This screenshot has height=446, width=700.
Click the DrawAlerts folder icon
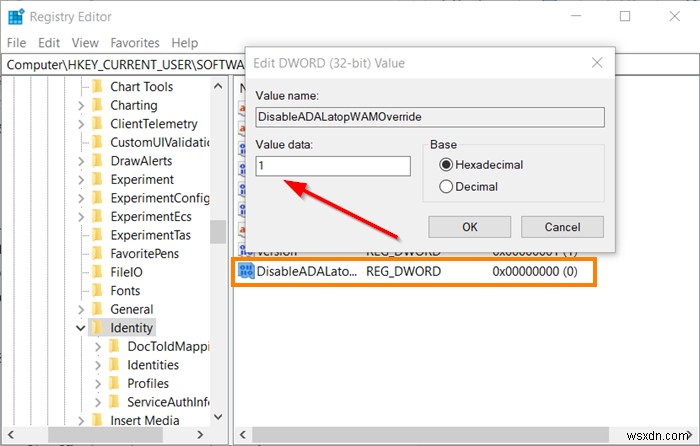(97, 161)
